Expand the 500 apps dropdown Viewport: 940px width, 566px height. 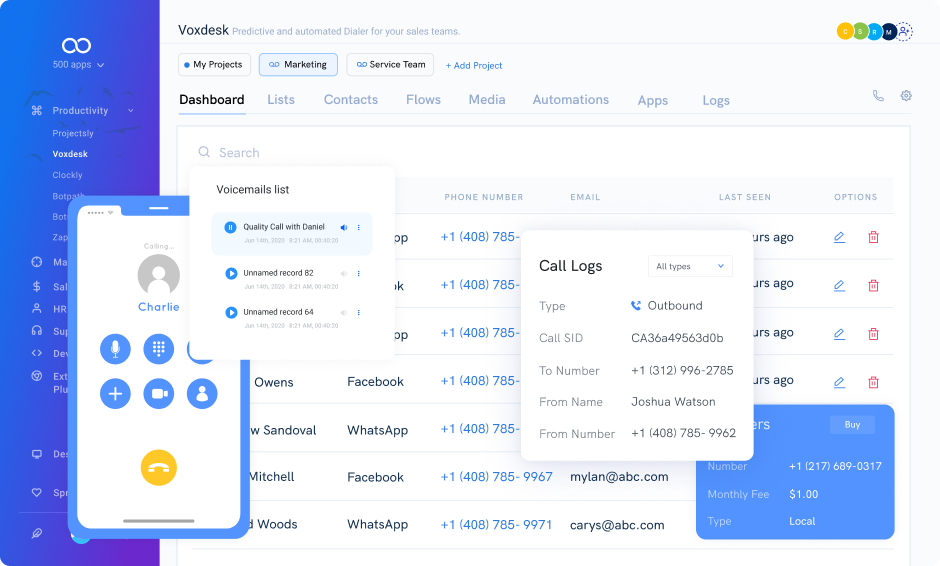coord(78,65)
